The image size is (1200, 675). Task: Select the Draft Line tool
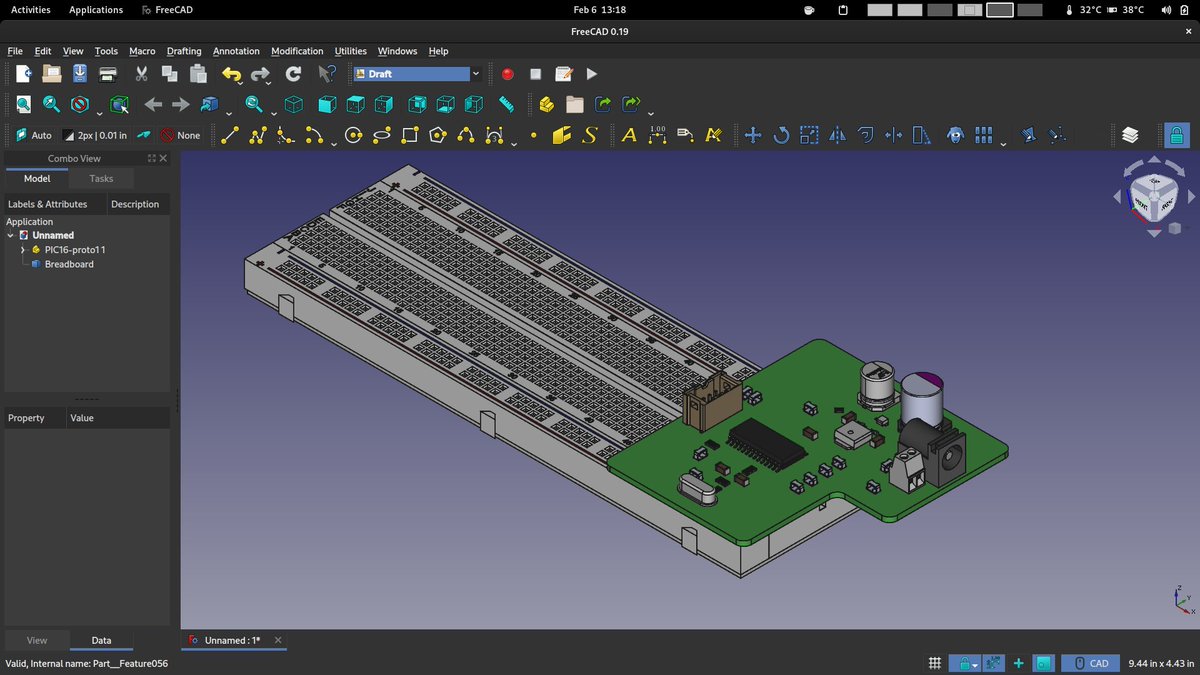(230, 135)
